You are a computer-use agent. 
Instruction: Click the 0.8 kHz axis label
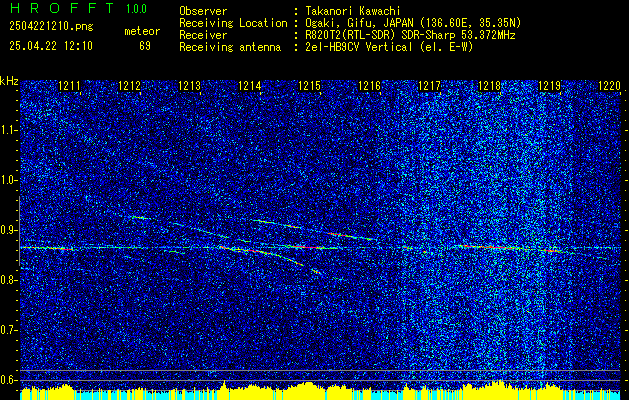click(9, 280)
